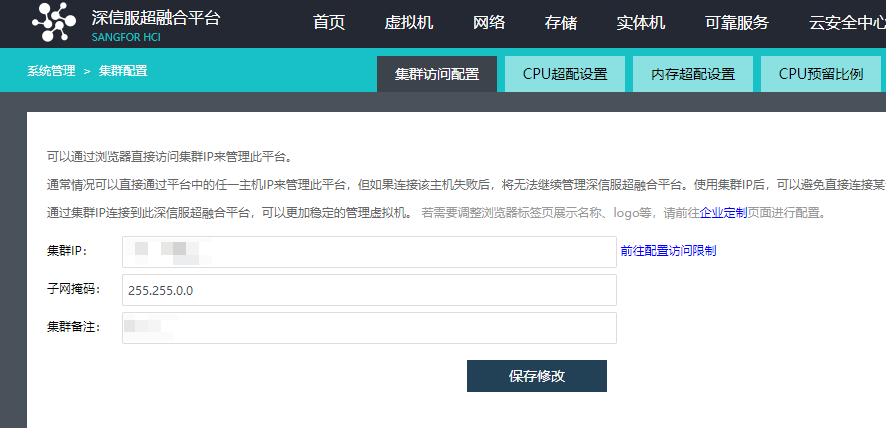
Task: Switch to the CPU超配设置 tab
Action: pos(565,74)
